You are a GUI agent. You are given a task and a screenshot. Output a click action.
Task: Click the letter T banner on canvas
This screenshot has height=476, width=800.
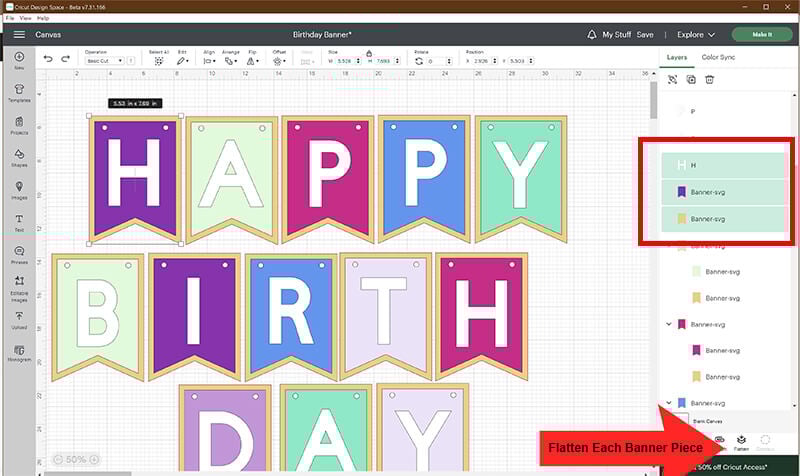coord(386,316)
